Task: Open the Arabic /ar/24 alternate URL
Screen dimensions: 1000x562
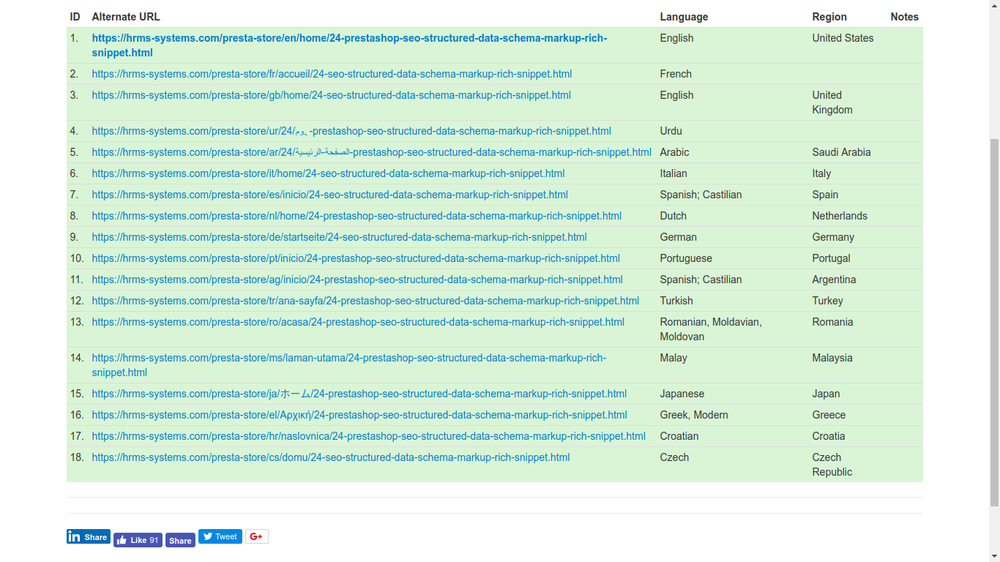Action: coord(371,152)
